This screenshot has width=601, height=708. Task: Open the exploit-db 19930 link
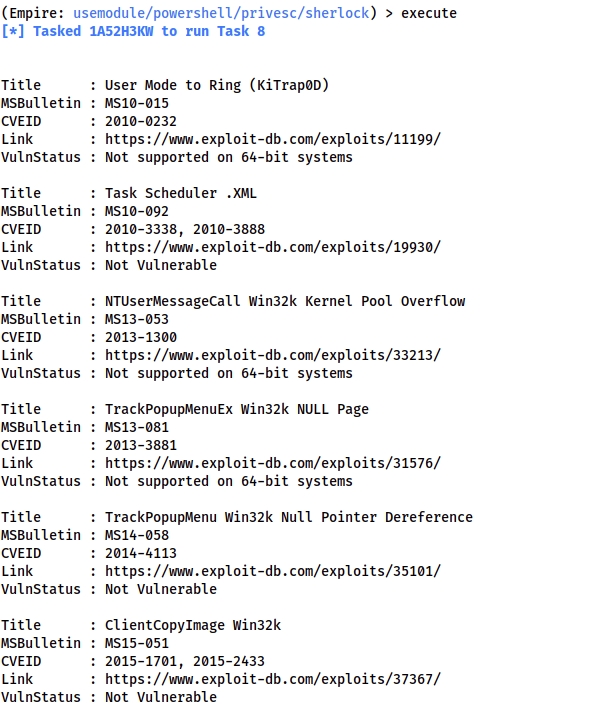(272, 247)
